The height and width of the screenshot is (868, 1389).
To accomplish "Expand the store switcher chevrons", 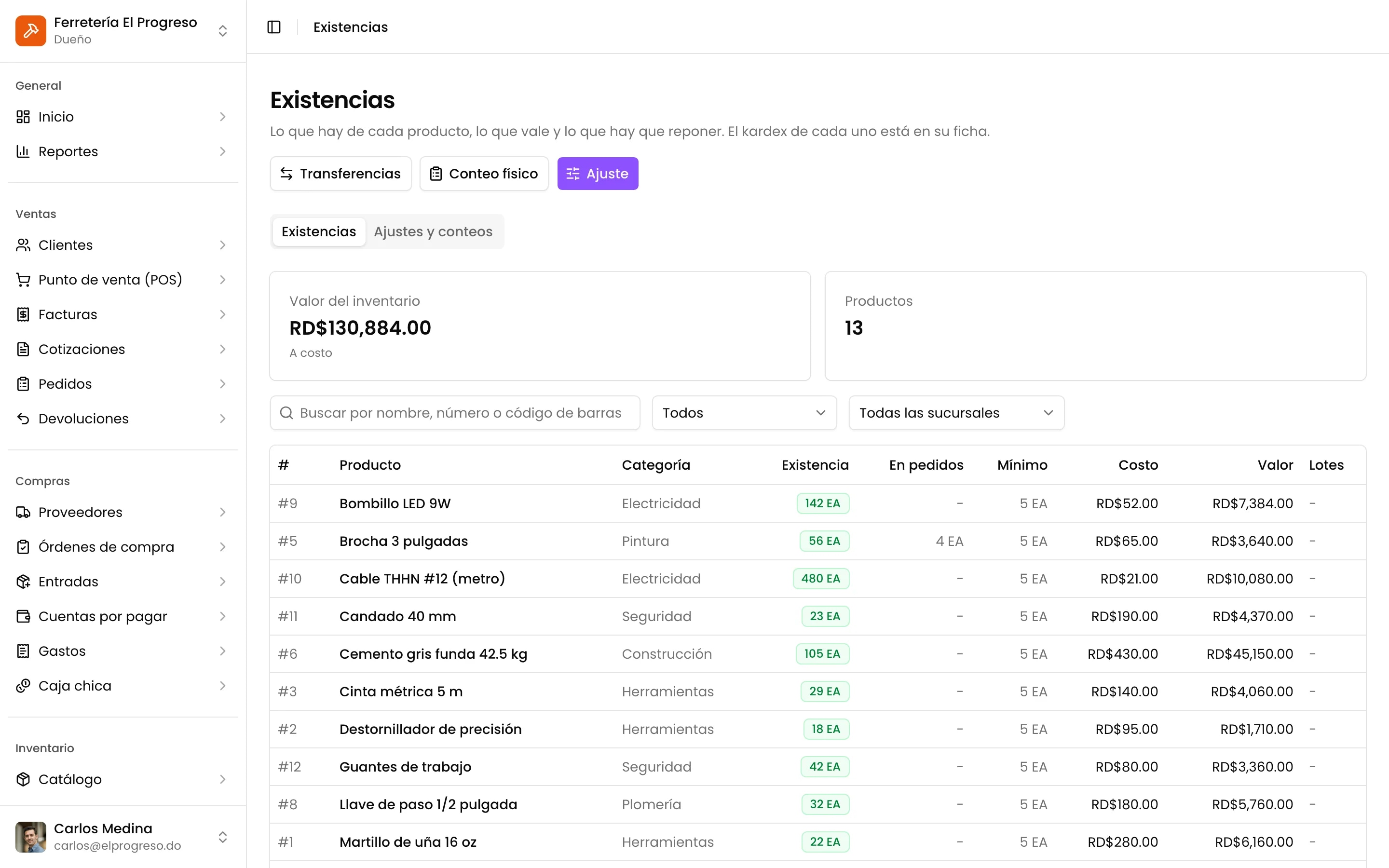I will [223, 30].
